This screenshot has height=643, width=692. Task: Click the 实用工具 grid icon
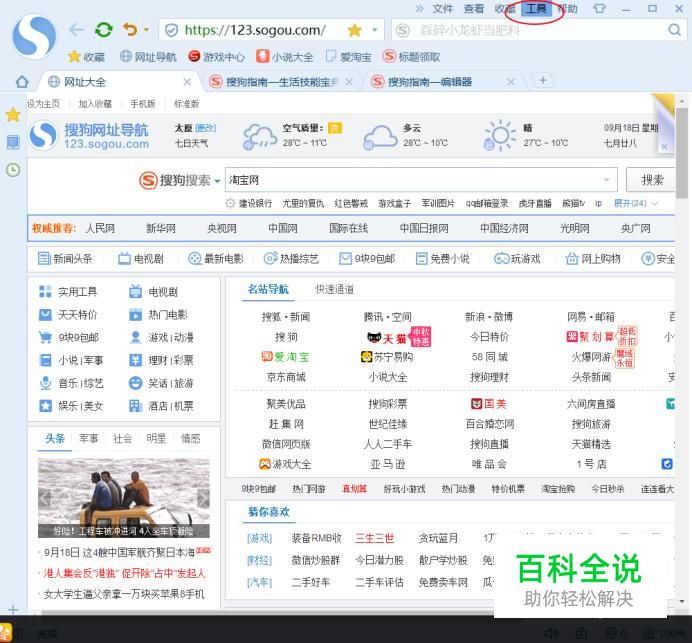(45, 292)
